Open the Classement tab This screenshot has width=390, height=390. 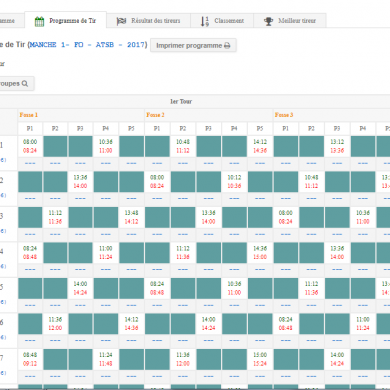[x=222, y=21]
